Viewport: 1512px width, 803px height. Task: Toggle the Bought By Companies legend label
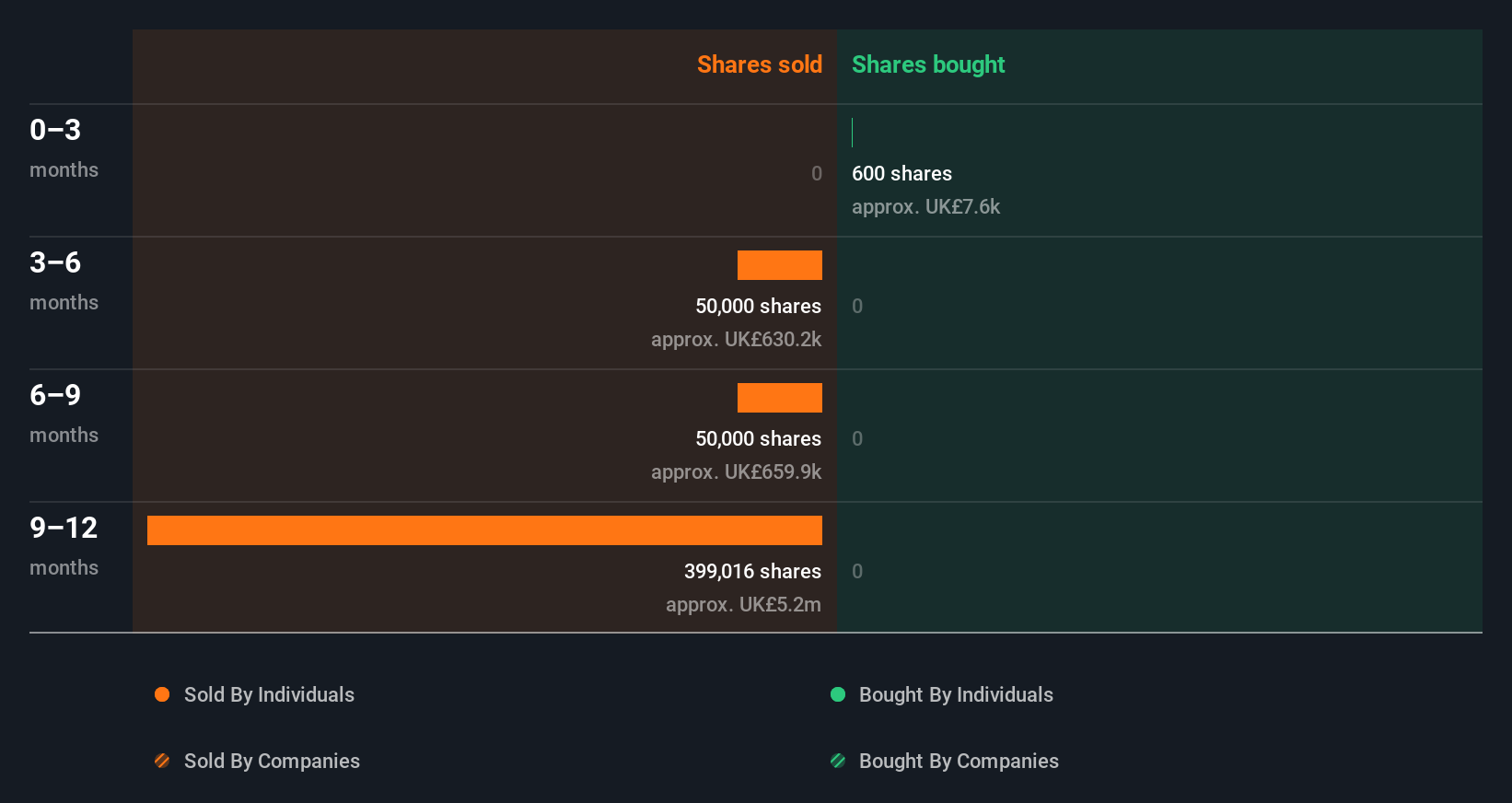click(959, 761)
